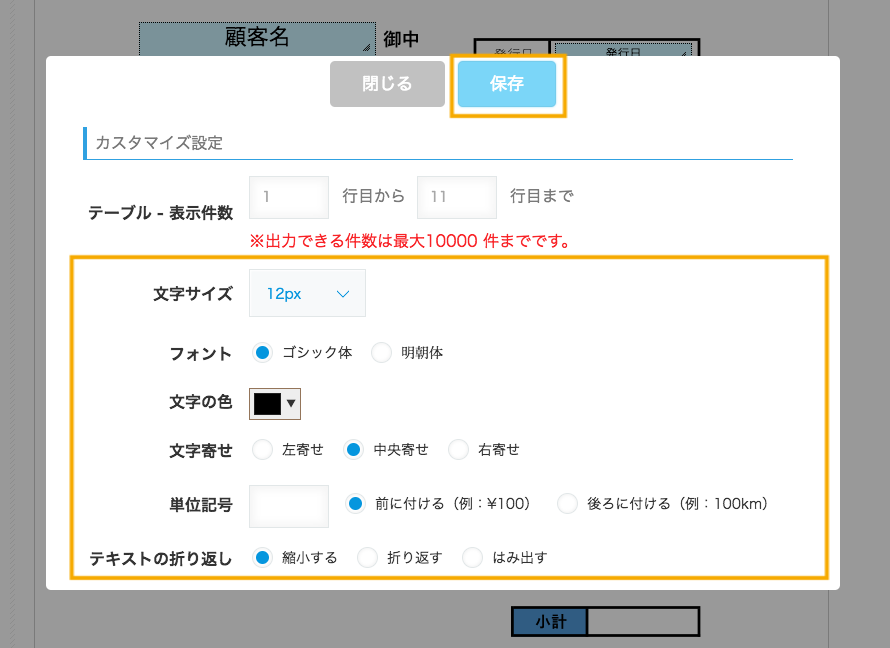This screenshot has width=890, height=648.
Task: Choose 左寄せ text alignment
Action: 263,450
